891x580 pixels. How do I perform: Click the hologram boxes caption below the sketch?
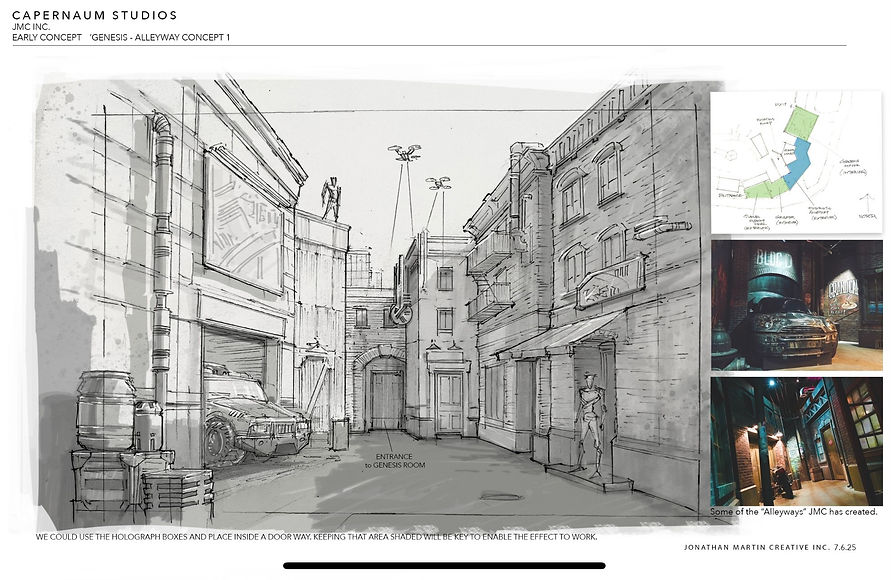(316, 536)
